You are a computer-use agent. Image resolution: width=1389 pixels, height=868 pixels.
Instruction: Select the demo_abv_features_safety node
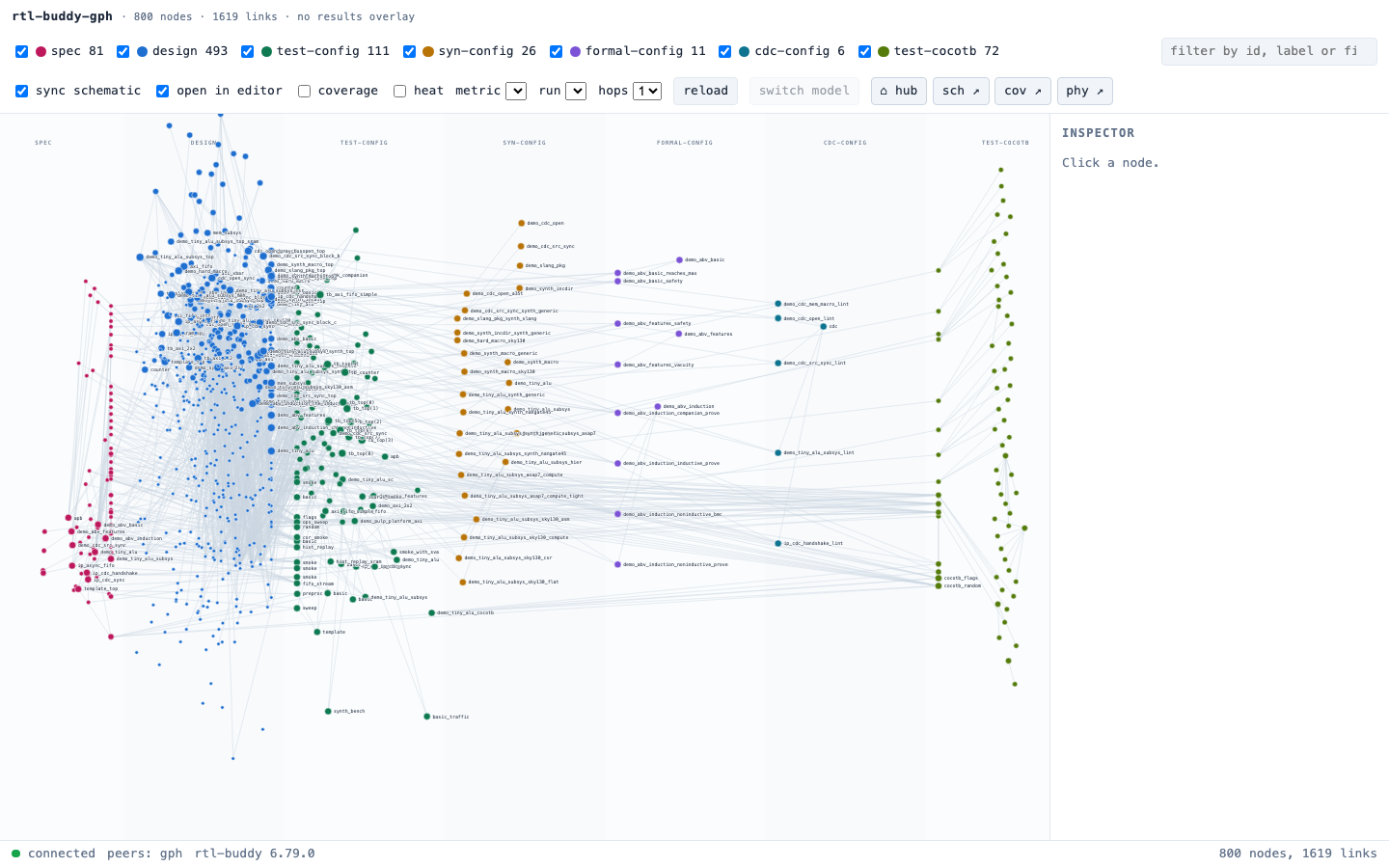coord(617,323)
